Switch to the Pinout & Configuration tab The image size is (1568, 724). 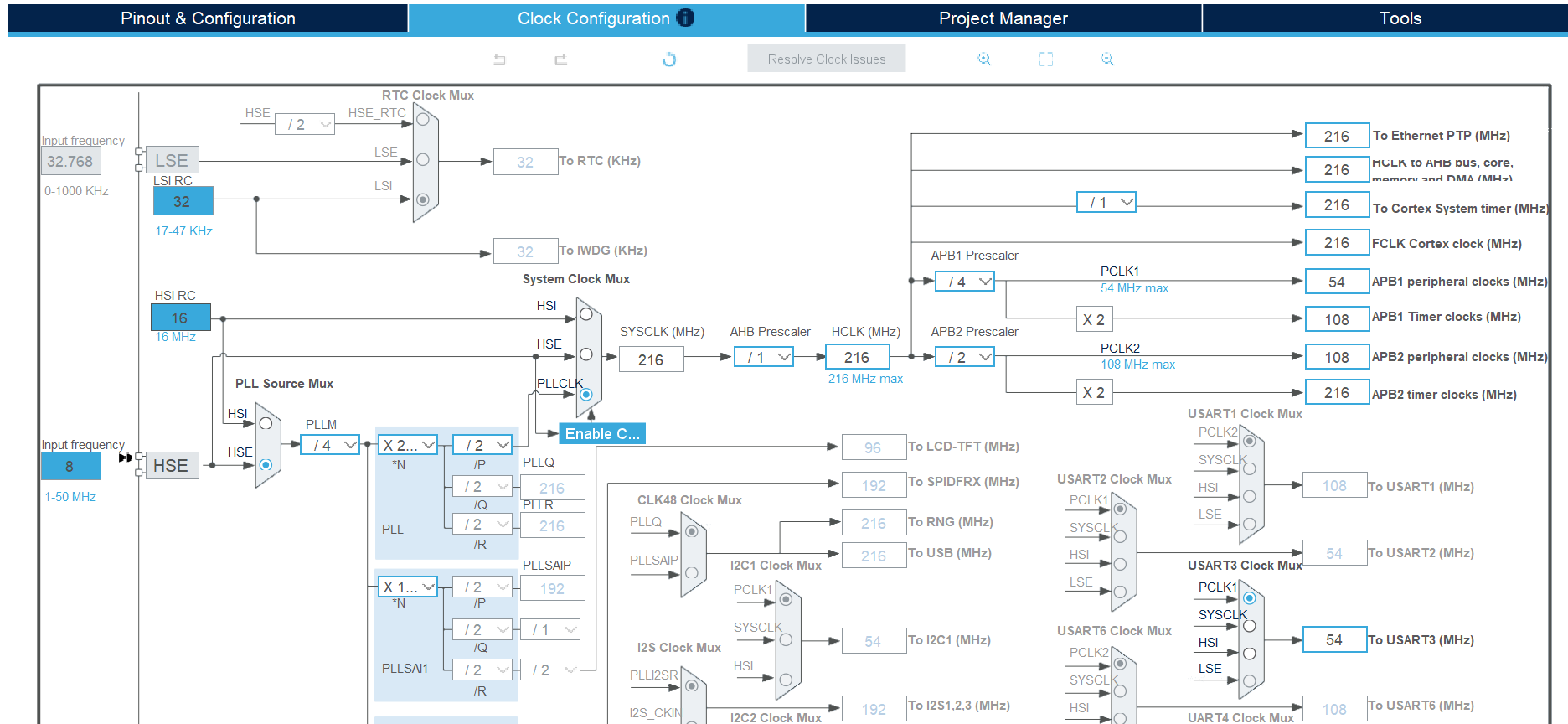pos(208,18)
